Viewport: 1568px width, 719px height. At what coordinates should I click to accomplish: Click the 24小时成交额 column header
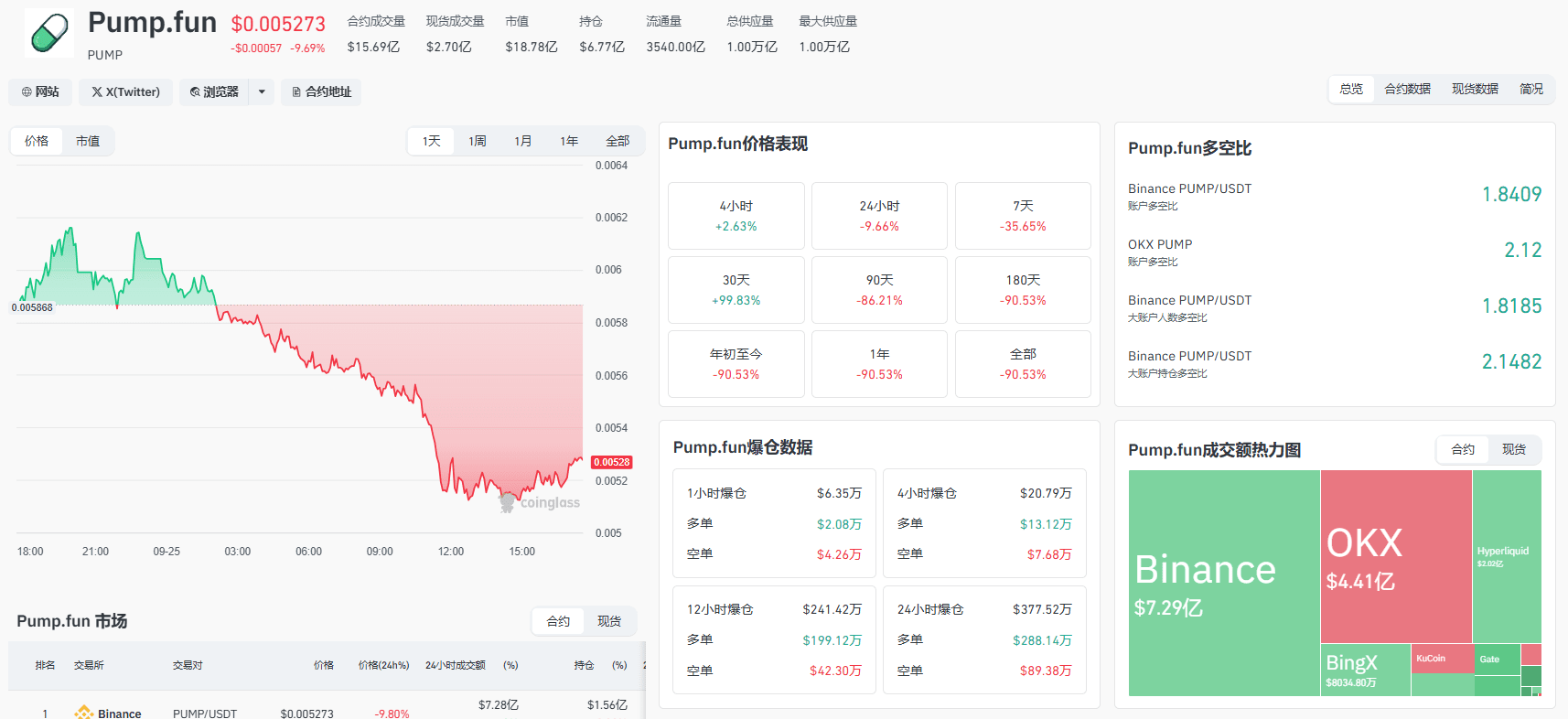coord(456,665)
